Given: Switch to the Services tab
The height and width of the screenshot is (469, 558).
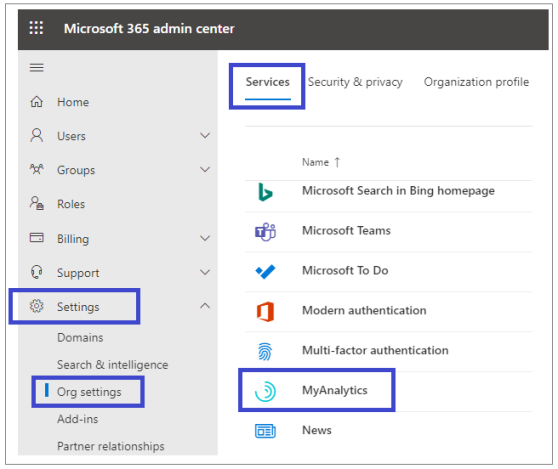Looking at the screenshot, I should click(x=268, y=82).
